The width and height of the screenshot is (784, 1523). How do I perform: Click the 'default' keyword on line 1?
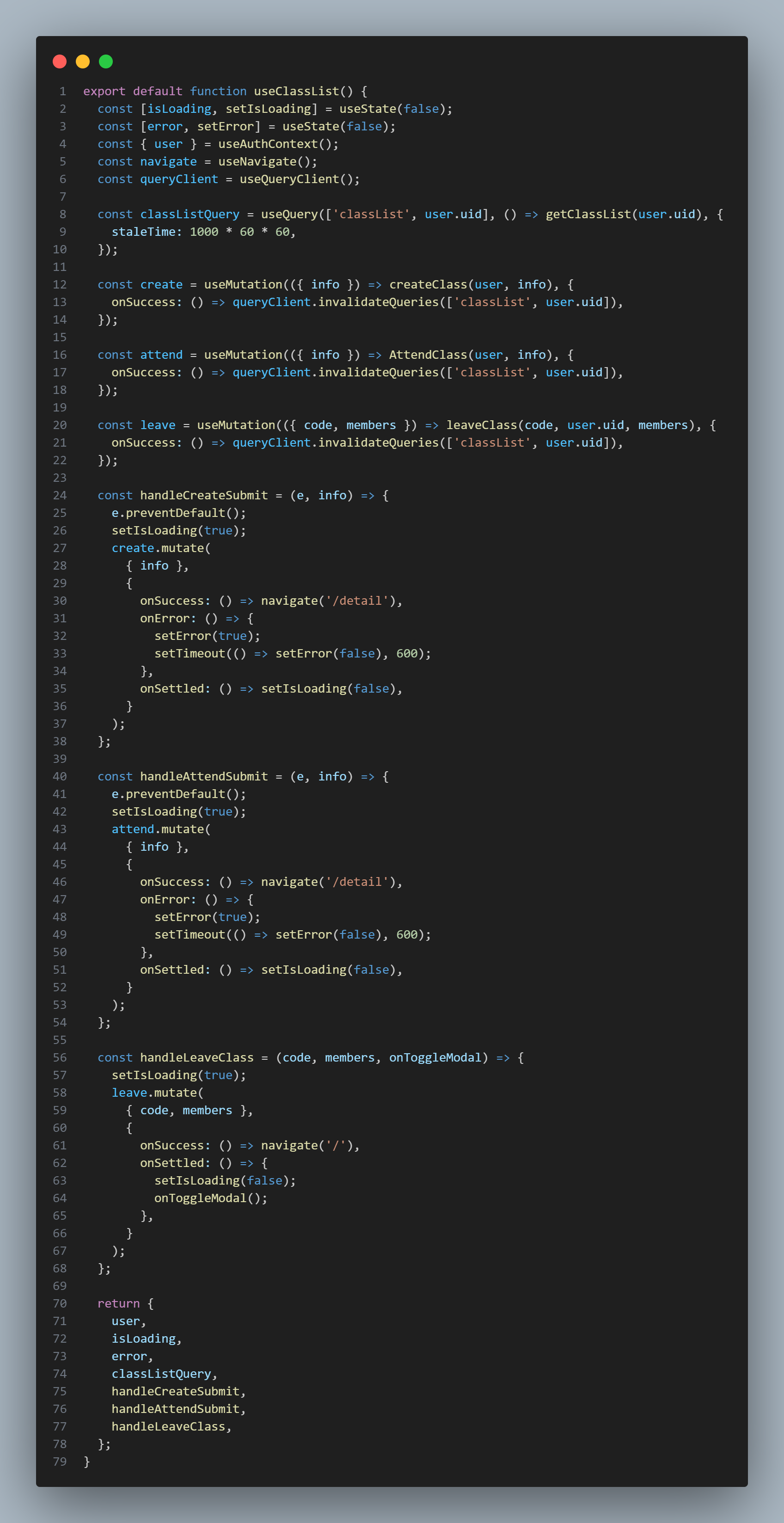click(x=158, y=91)
